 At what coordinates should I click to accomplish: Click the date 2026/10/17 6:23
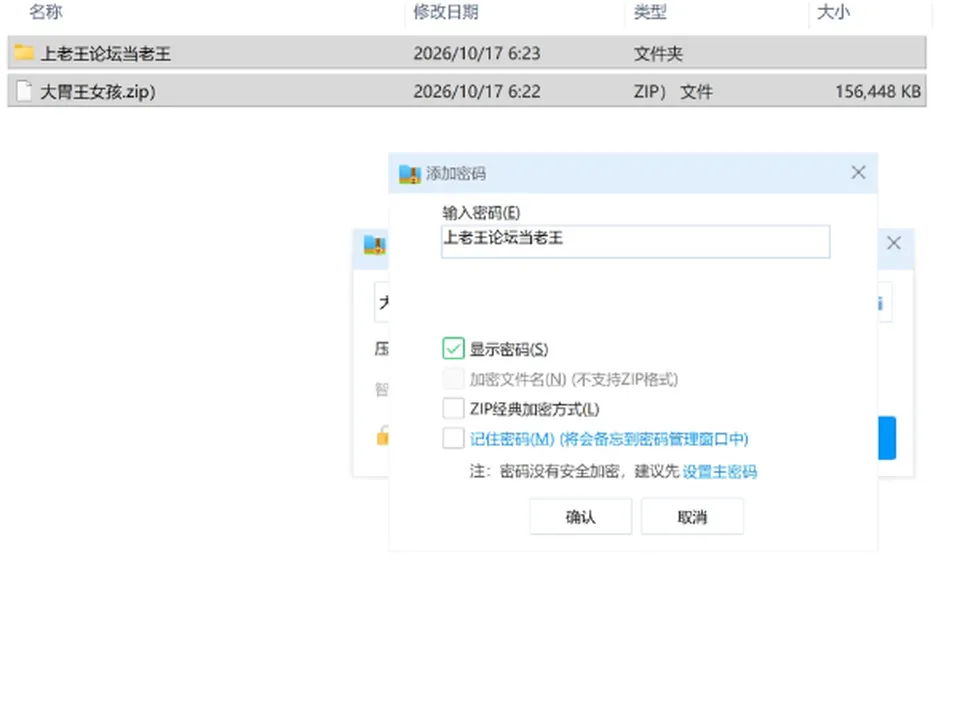[477, 53]
